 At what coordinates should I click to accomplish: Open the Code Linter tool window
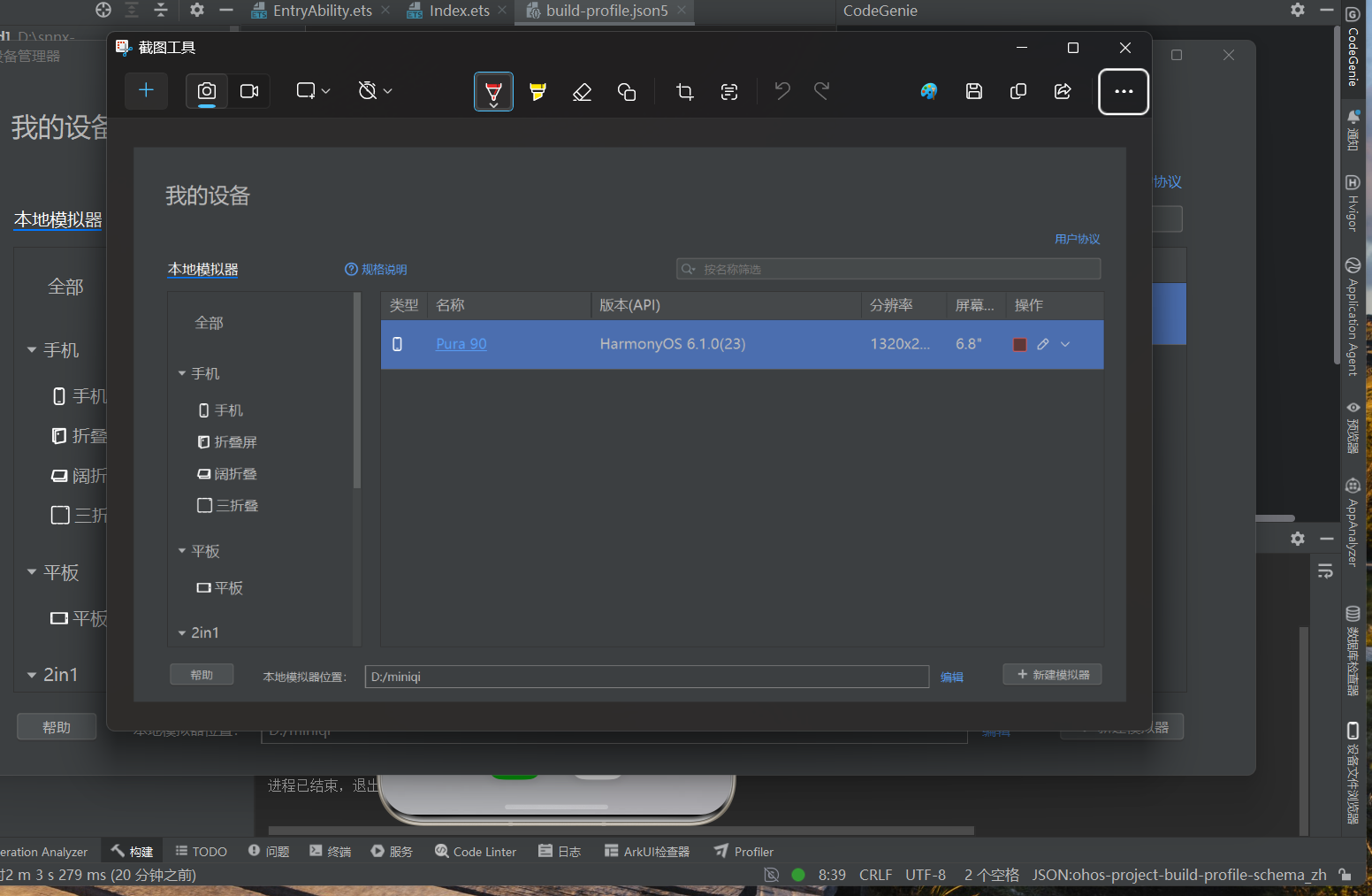[476, 852]
